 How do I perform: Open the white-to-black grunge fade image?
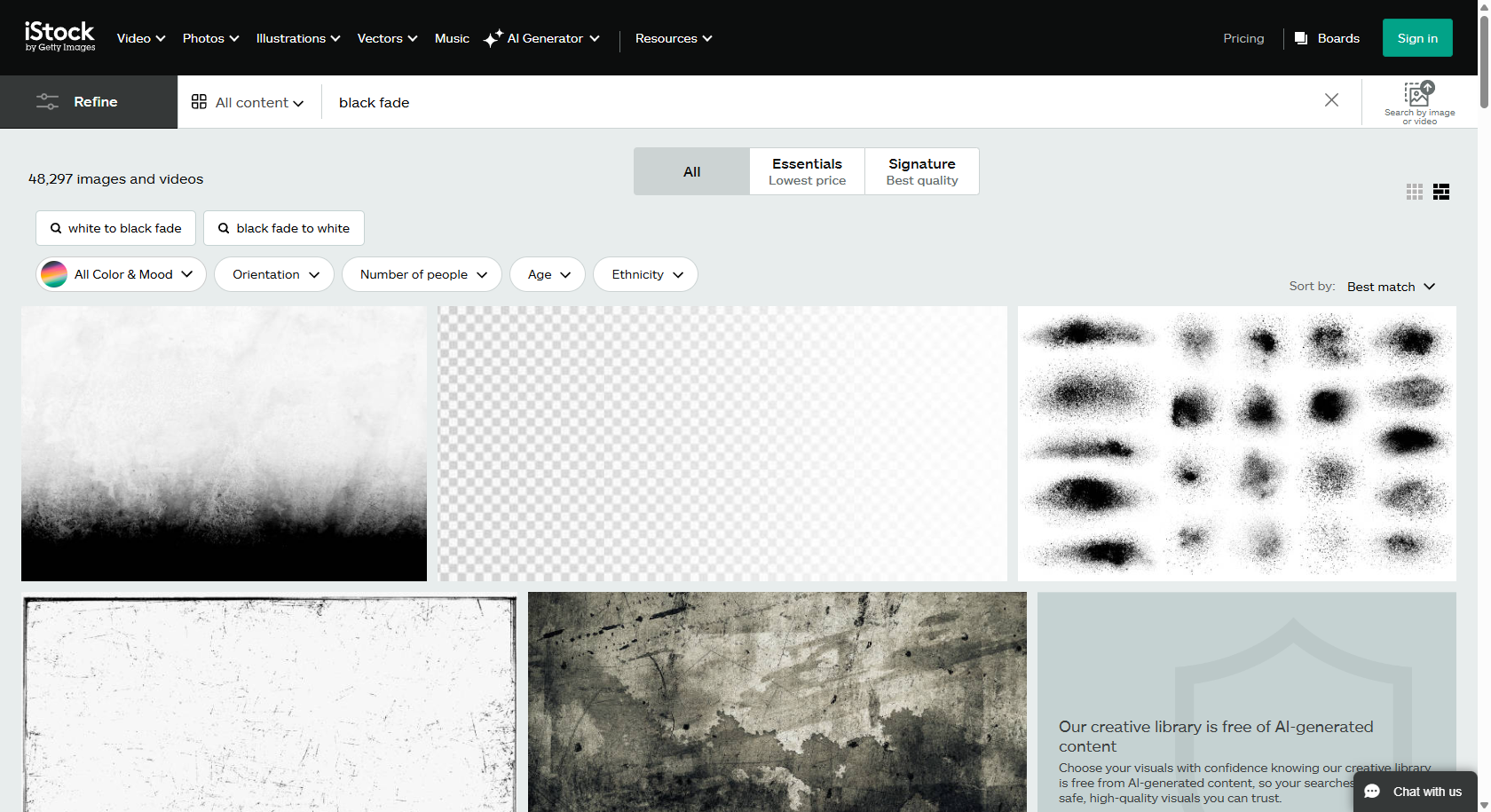tap(224, 444)
